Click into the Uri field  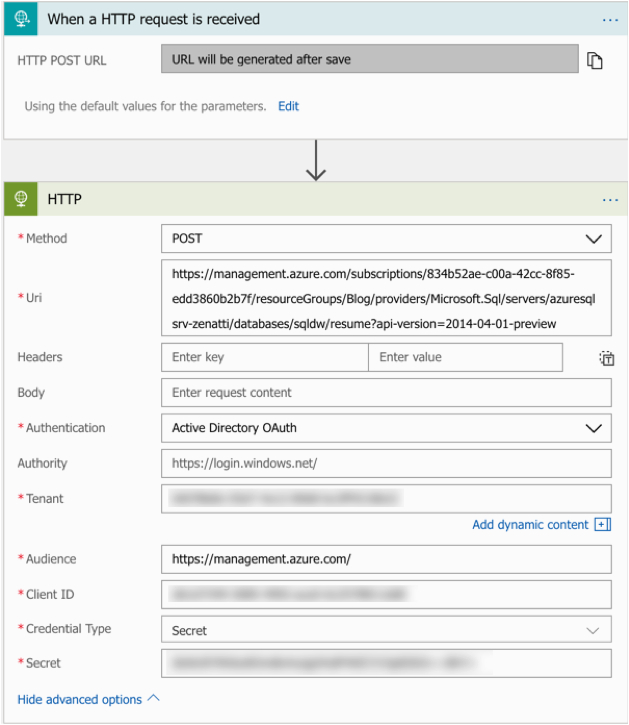coord(385,298)
